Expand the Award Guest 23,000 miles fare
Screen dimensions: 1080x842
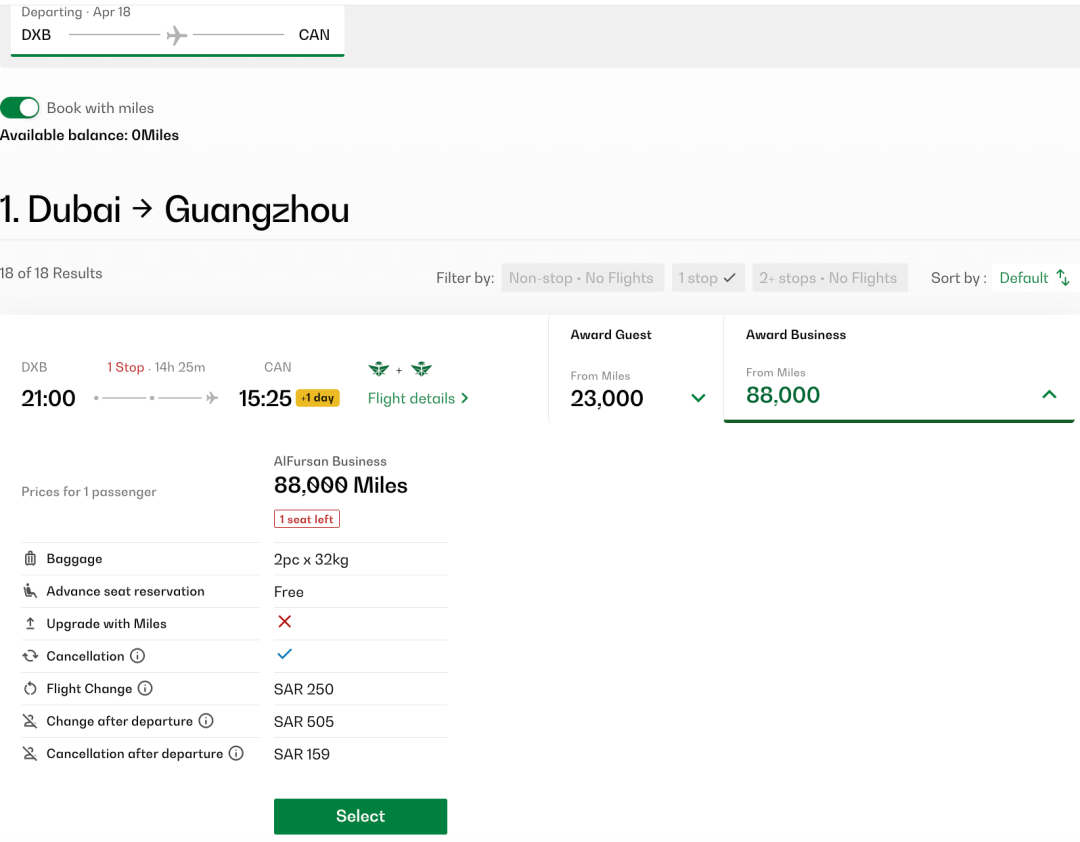636,369
